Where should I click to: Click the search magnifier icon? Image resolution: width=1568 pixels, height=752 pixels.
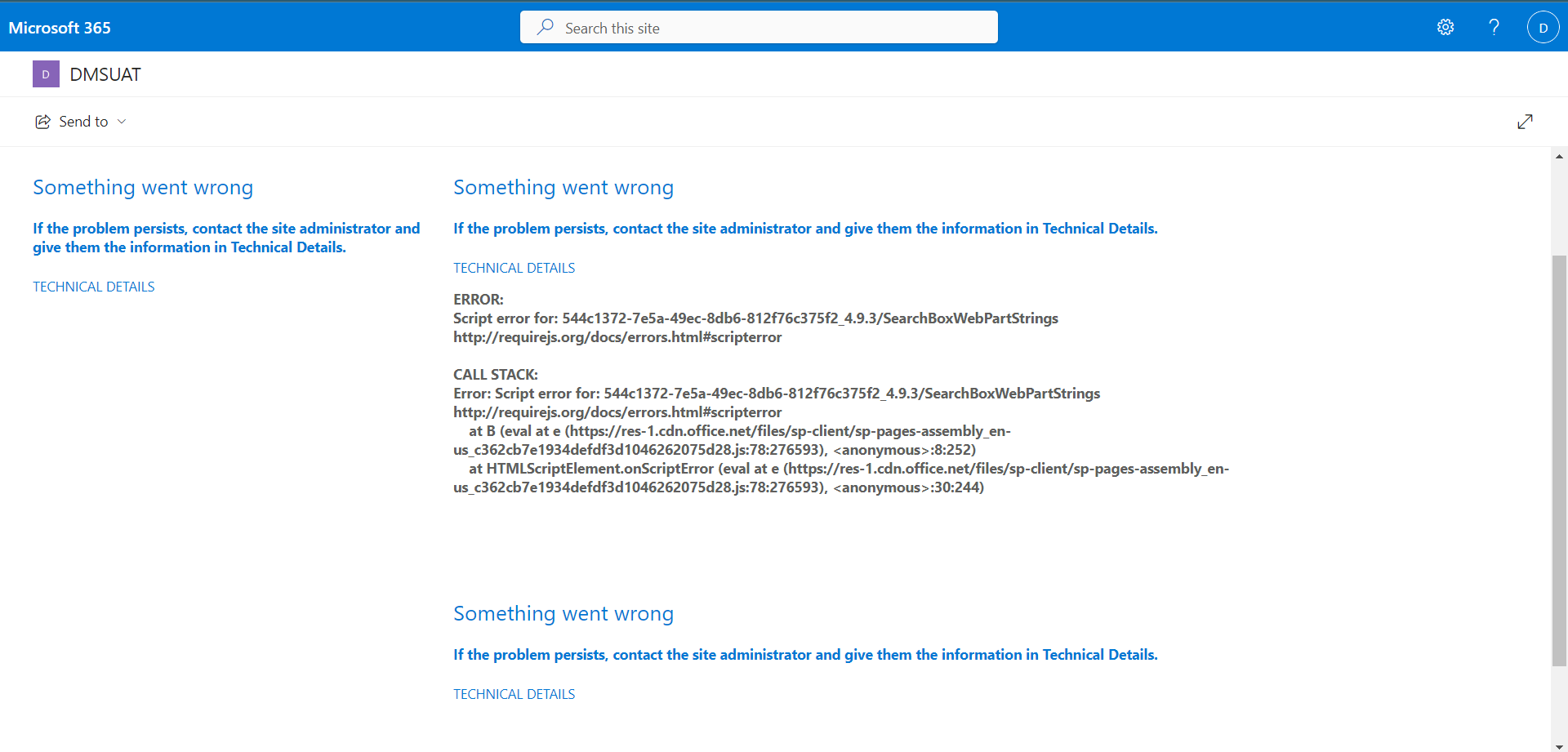click(545, 27)
